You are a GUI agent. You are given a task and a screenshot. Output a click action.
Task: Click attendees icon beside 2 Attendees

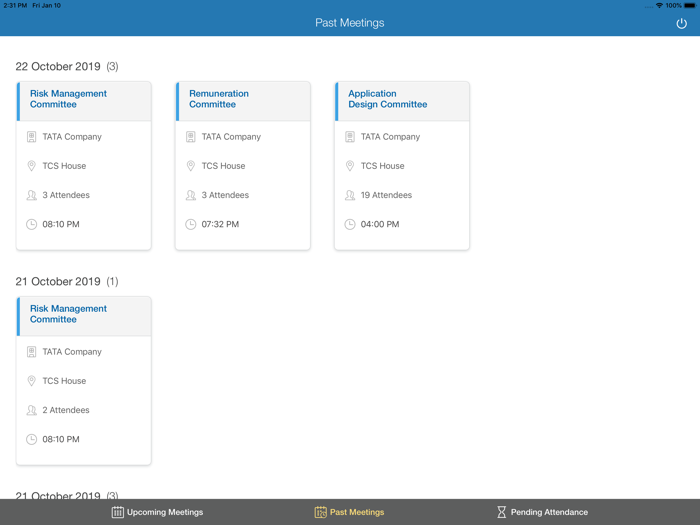point(31,410)
